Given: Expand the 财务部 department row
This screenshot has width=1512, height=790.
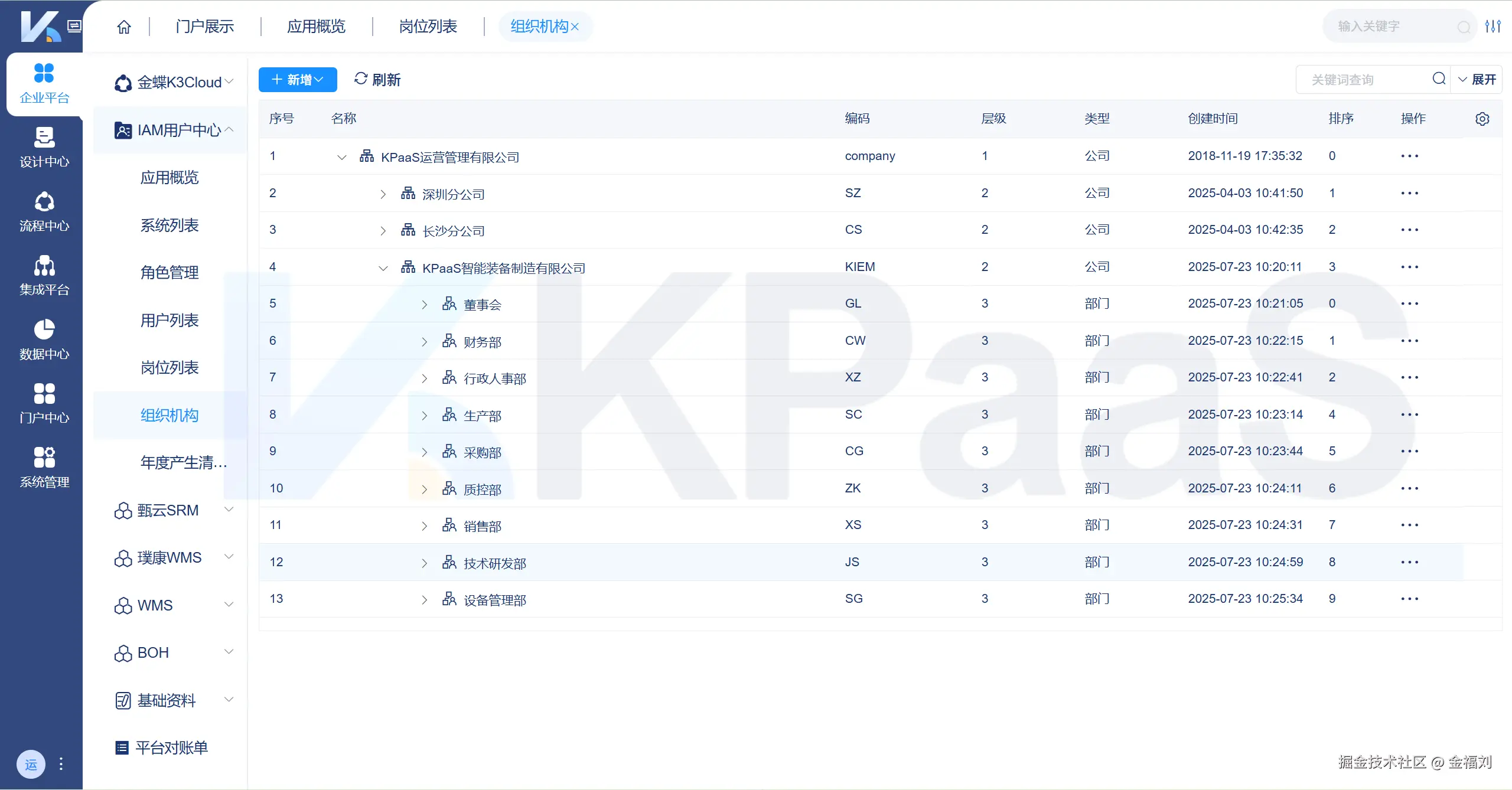Looking at the screenshot, I should click(424, 341).
